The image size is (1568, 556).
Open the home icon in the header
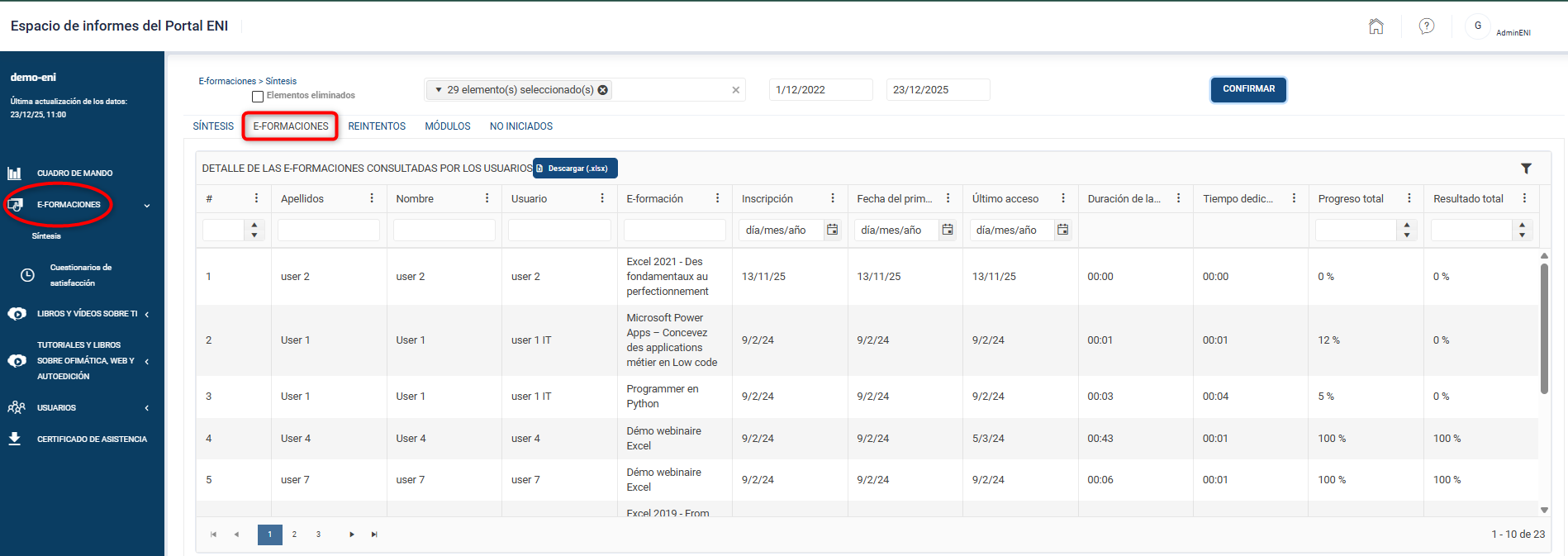point(1376,26)
